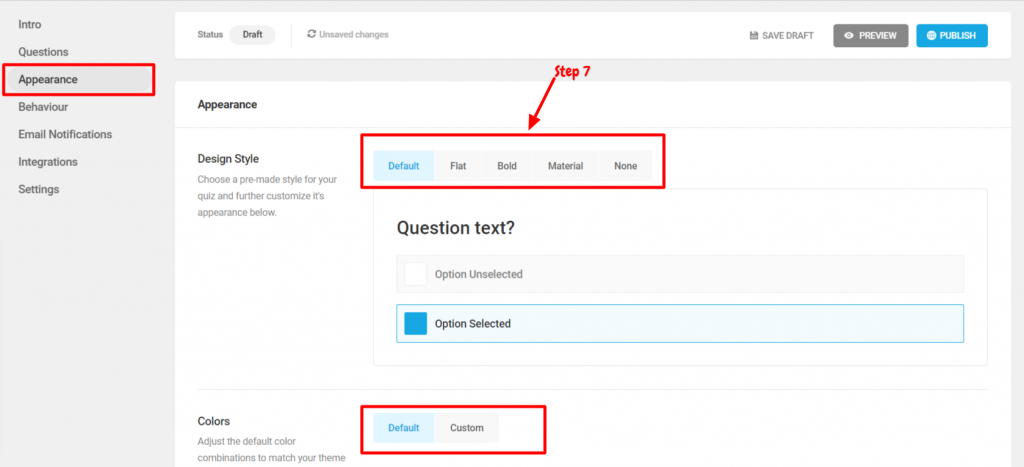Click the 'Appearance' panel heading
Image resolution: width=1024 pixels, height=467 pixels.
(x=227, y=105)
